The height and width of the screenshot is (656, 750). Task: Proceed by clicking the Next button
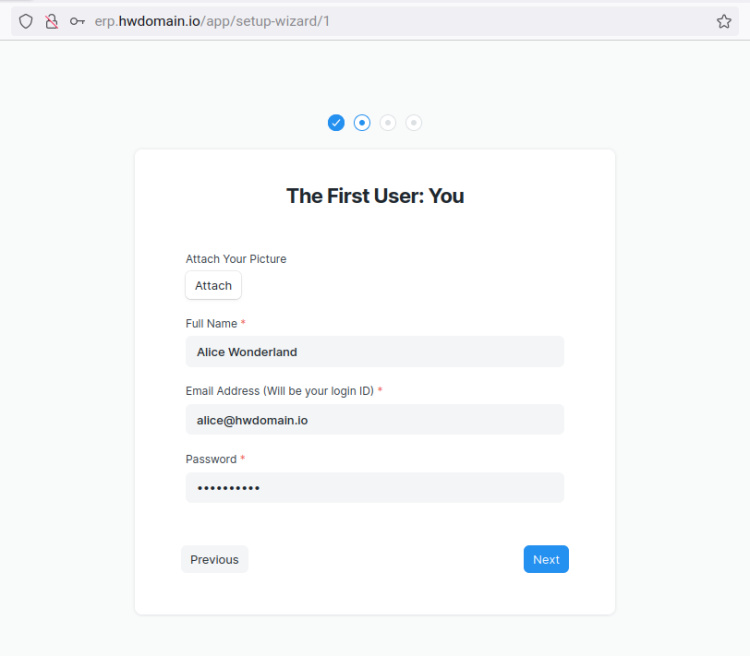[x=546, y=559]
